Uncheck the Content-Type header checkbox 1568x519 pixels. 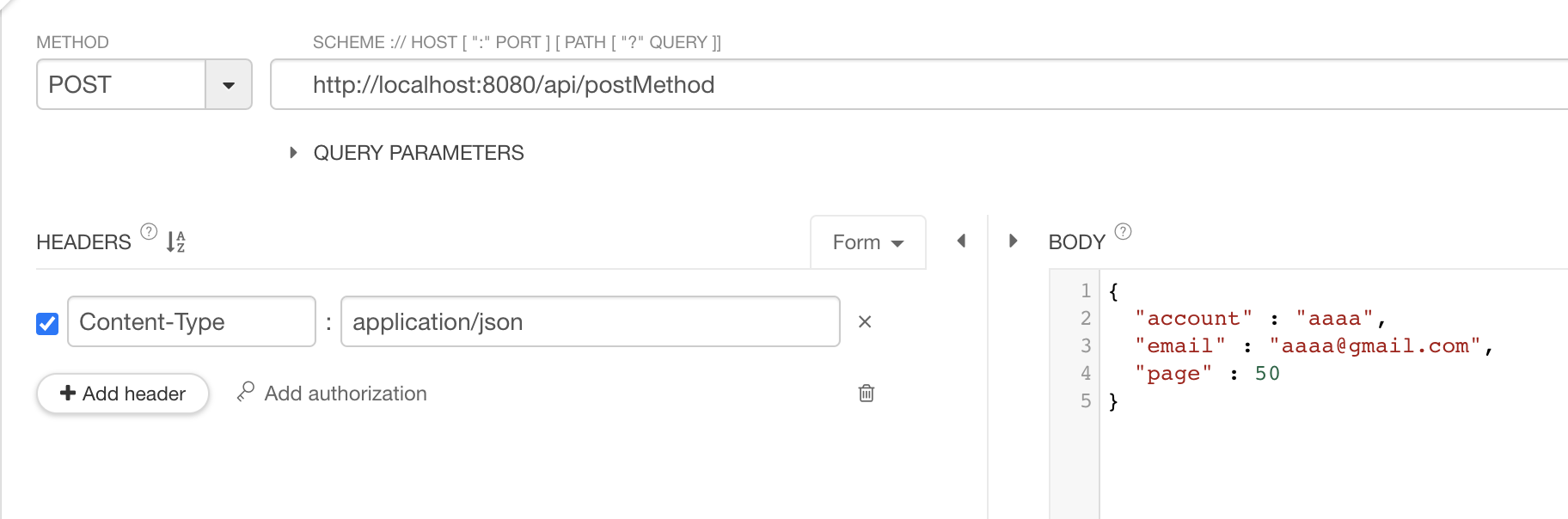[x=47, y=323]
